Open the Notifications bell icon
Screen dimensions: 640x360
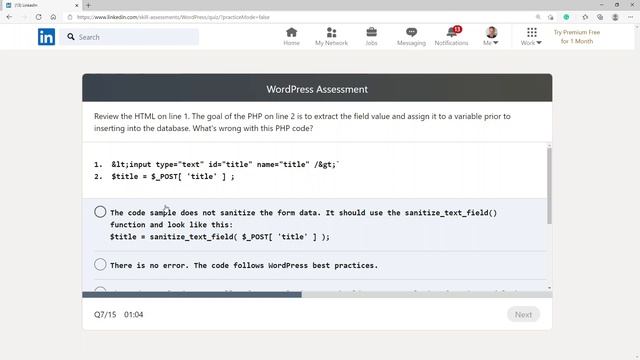point(452,32)
